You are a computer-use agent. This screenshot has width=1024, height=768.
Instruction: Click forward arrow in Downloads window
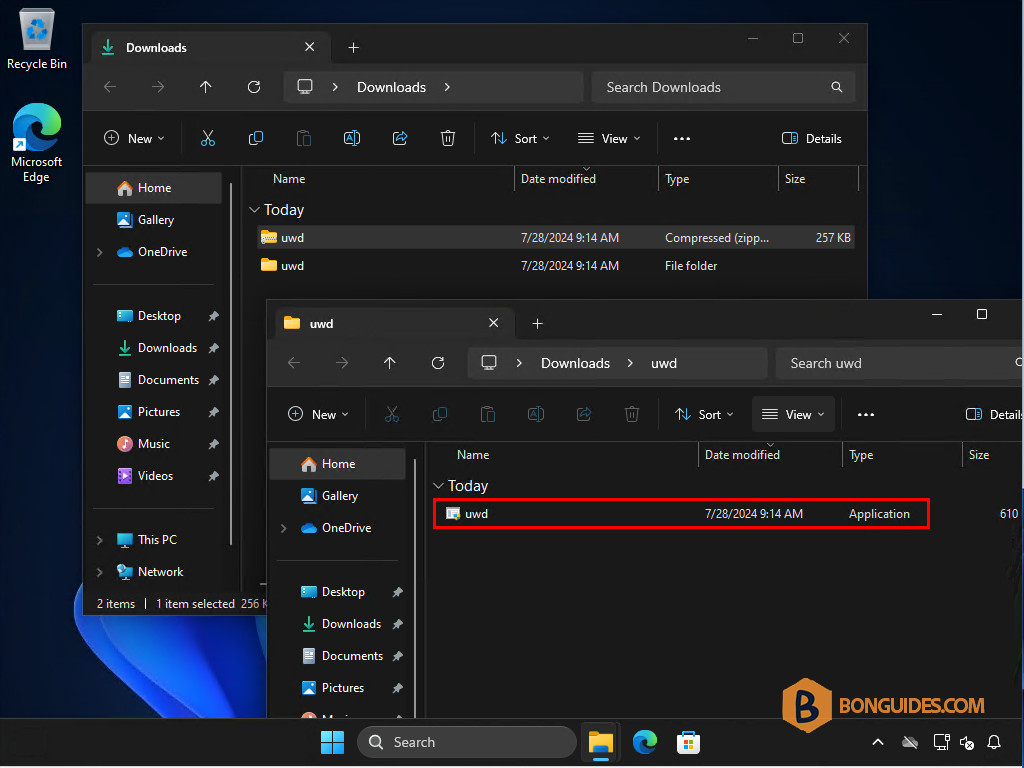(x=158, y=87)
